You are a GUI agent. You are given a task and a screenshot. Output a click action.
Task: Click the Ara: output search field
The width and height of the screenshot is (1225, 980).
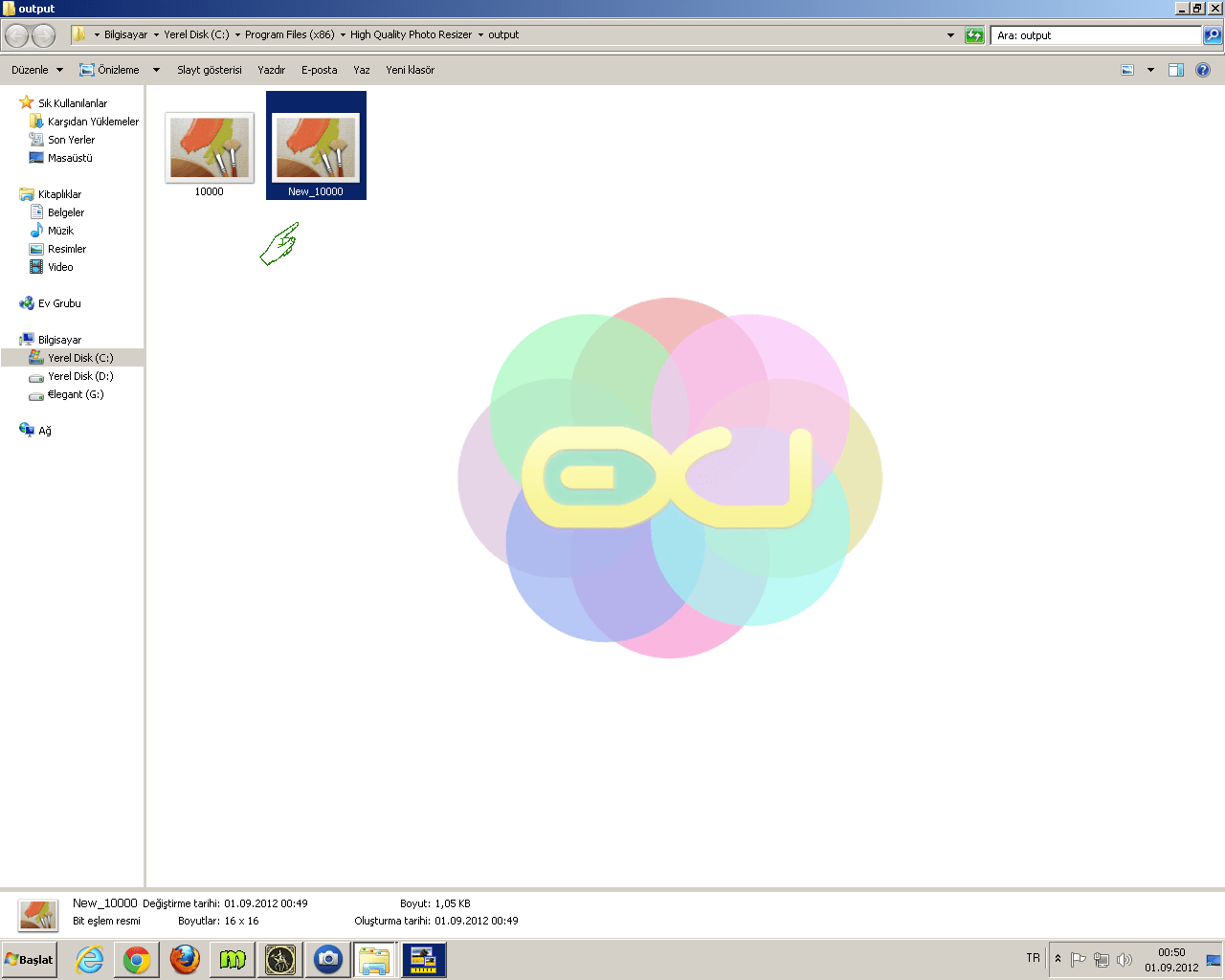(1096, 35)
